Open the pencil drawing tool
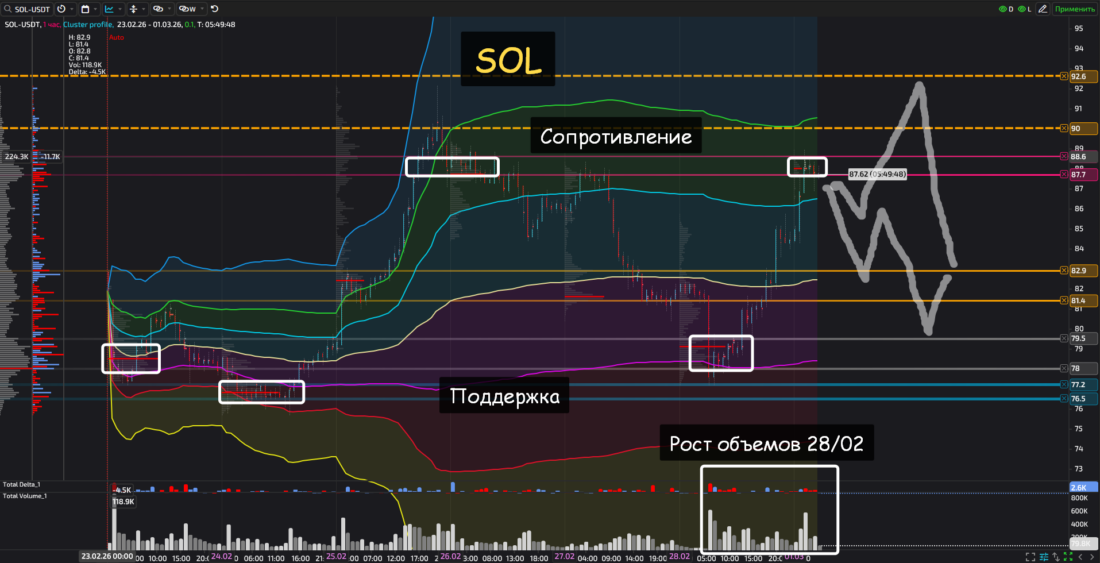The image size is (1100, 563). click(x=1042, y=9)
